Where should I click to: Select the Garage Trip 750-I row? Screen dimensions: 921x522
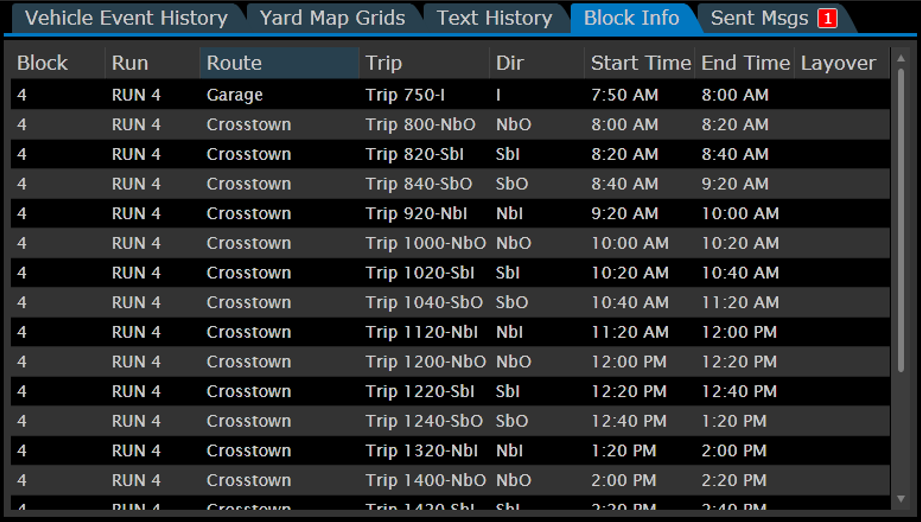[x=450, y=95]
